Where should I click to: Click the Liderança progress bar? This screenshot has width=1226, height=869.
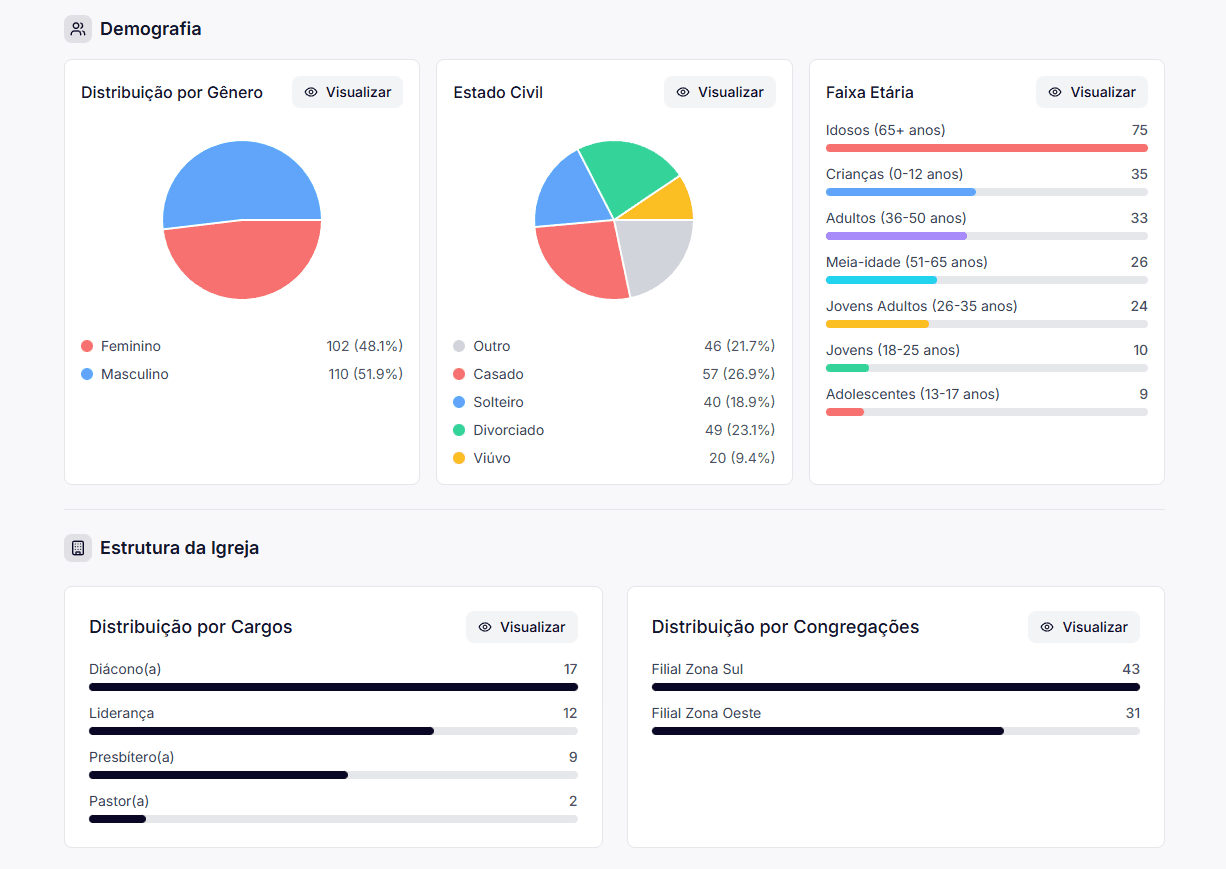coord(333,731)
